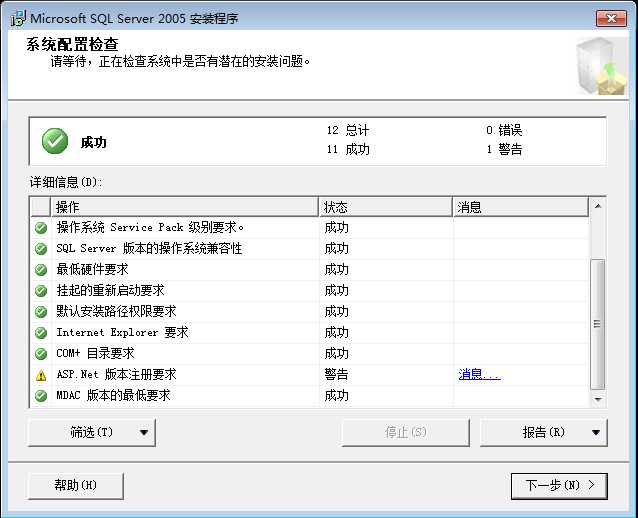
Task: Click green check icon for COM+ 目录要求
Action: tap(41, 354)
